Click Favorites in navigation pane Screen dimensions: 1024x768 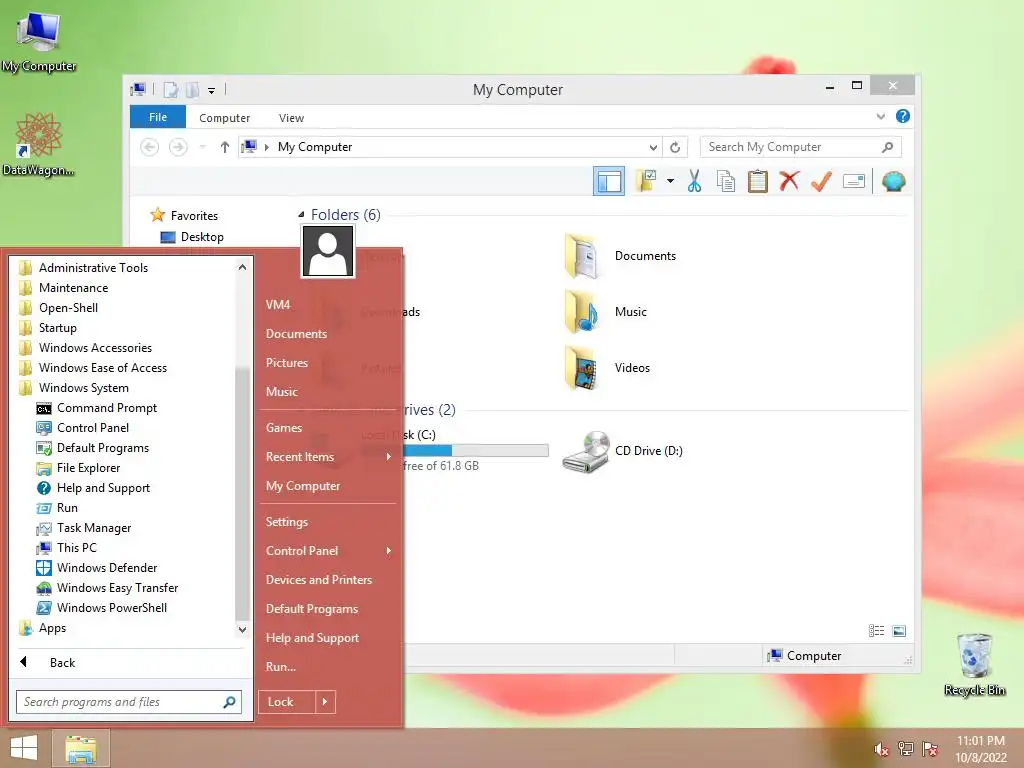click(x=194, y=216)
